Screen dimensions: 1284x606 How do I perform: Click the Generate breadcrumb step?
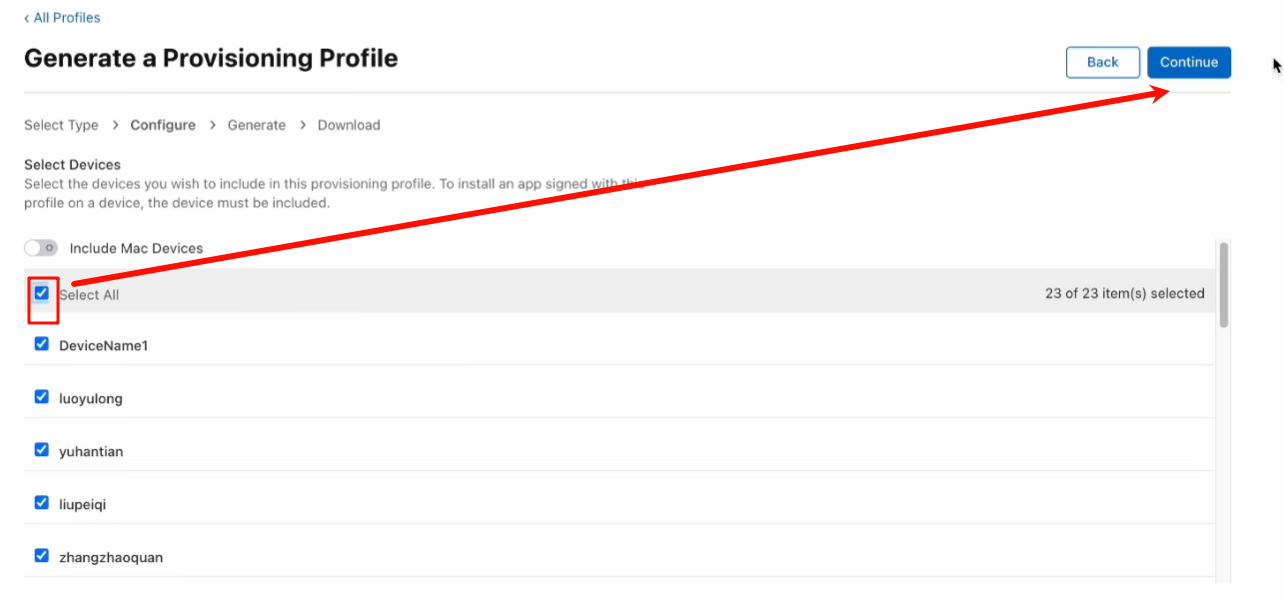tap(256, 125)
